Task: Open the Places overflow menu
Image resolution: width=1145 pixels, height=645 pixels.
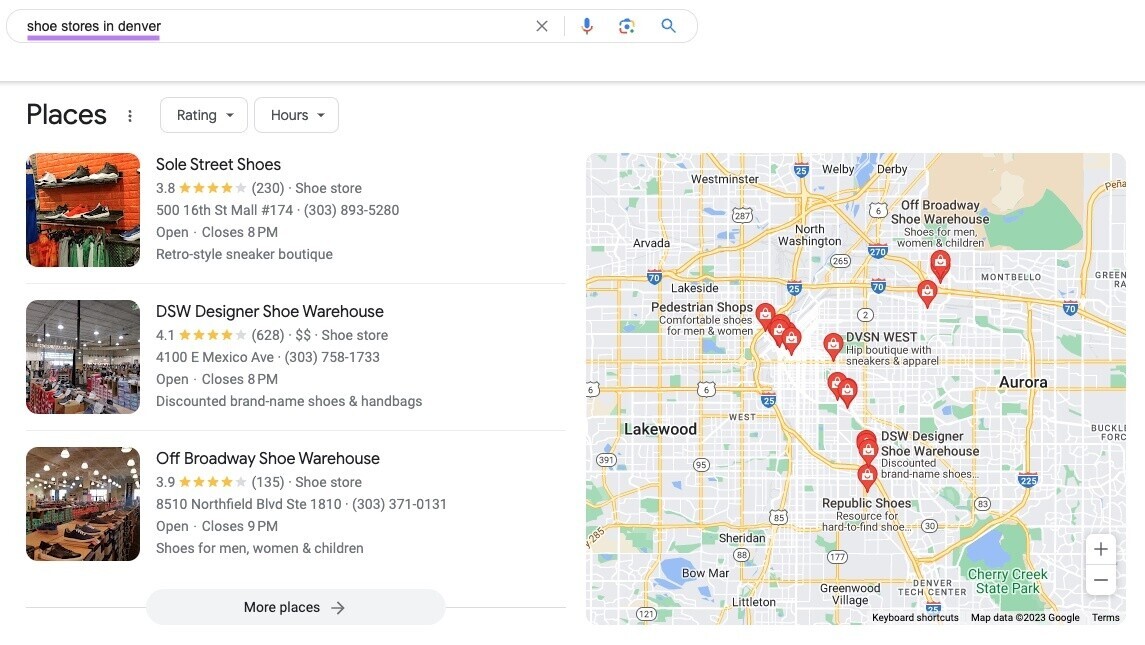Action: pyautogui.click(x=130, y=115)
